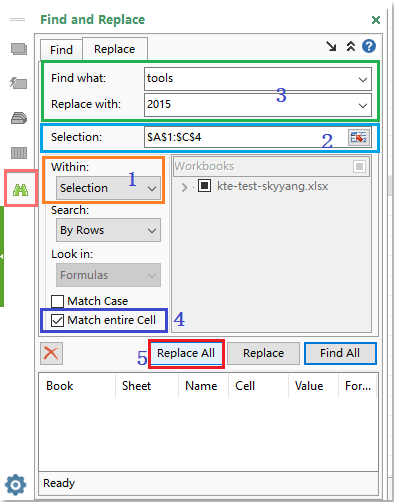Image resolution: width=394 pixels, height=502 pixels.
Task: Open the binoculars Find and Replace pane icon
Action: (x=20, y=189)
